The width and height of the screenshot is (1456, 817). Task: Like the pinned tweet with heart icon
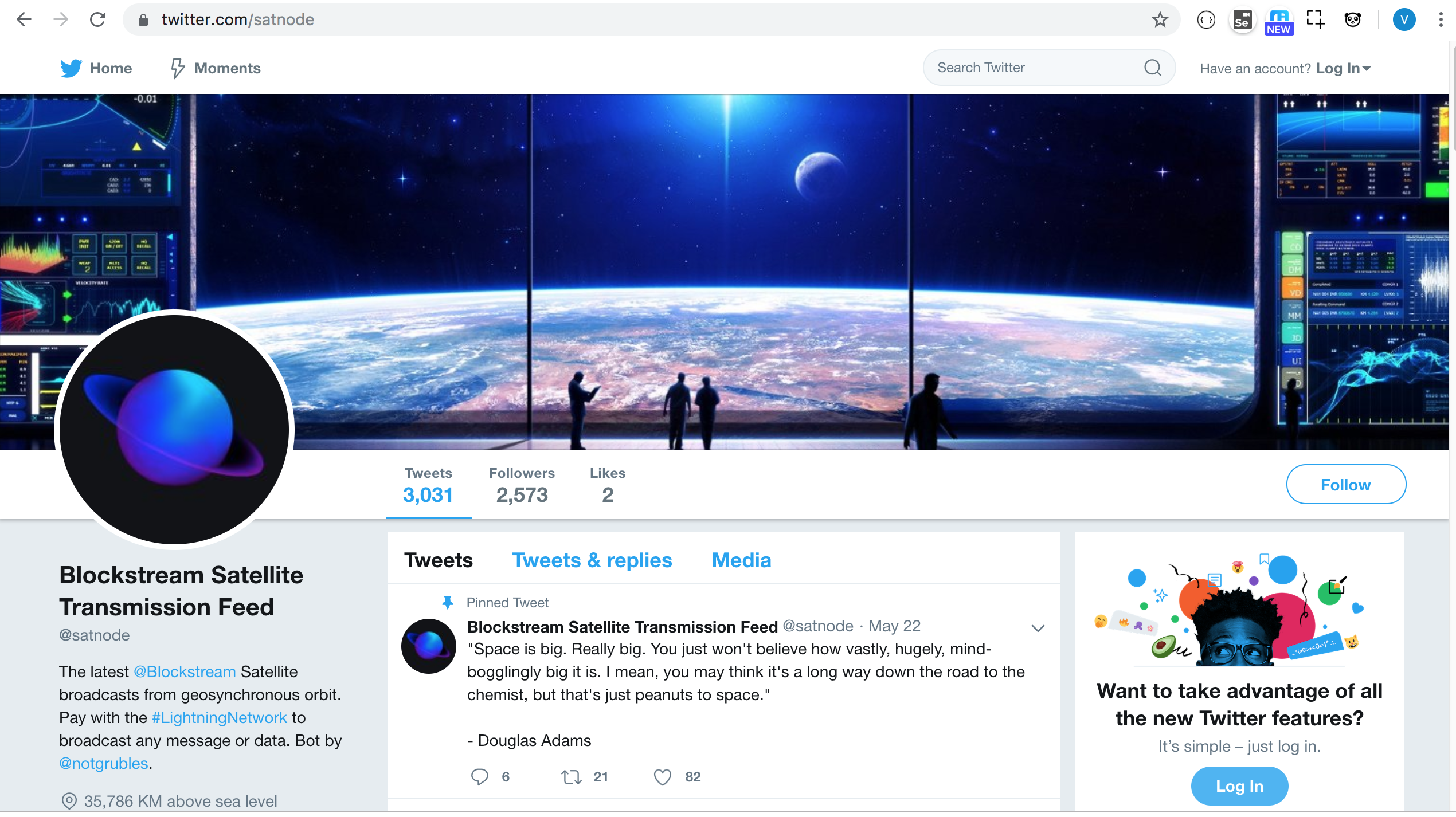pos(662,777)
